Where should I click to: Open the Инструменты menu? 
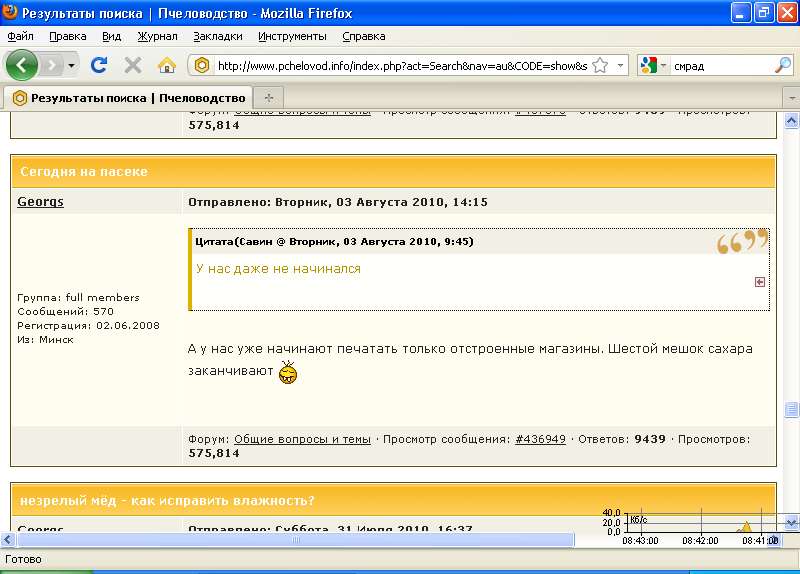[x=292, y=36]
